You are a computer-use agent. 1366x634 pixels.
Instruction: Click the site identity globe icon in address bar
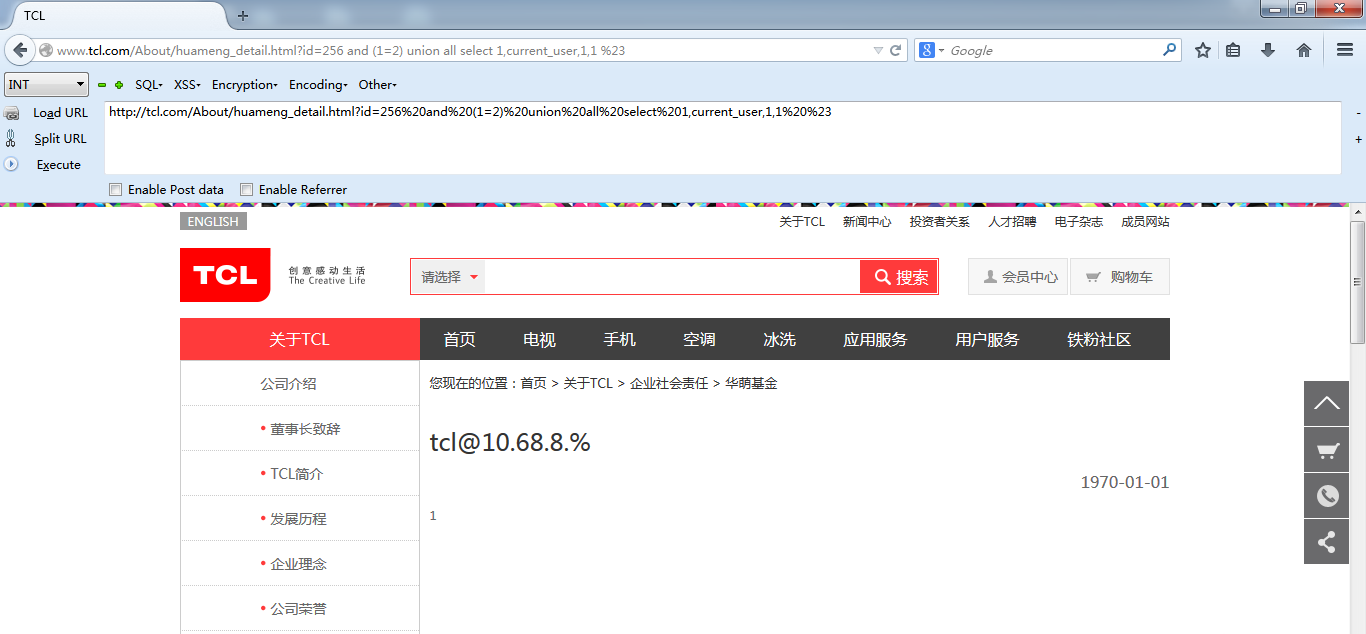click(x=46, y=50)
